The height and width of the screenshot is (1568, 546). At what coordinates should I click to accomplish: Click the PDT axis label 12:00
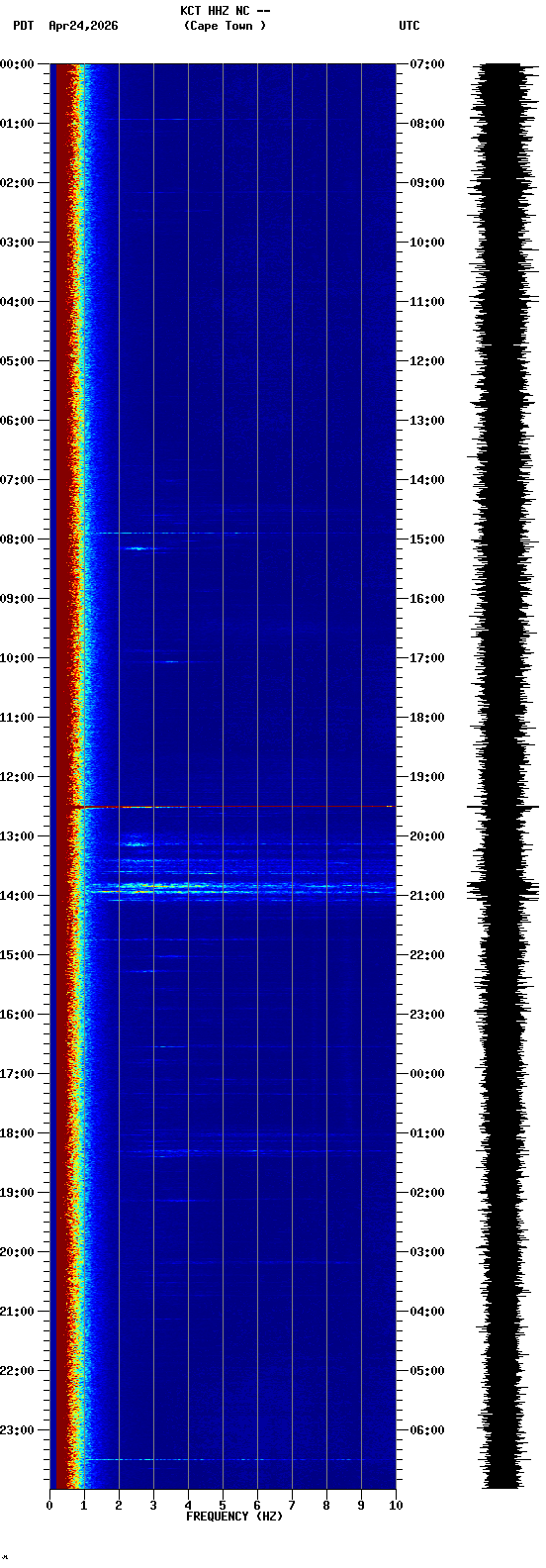[x=17, y=777]
